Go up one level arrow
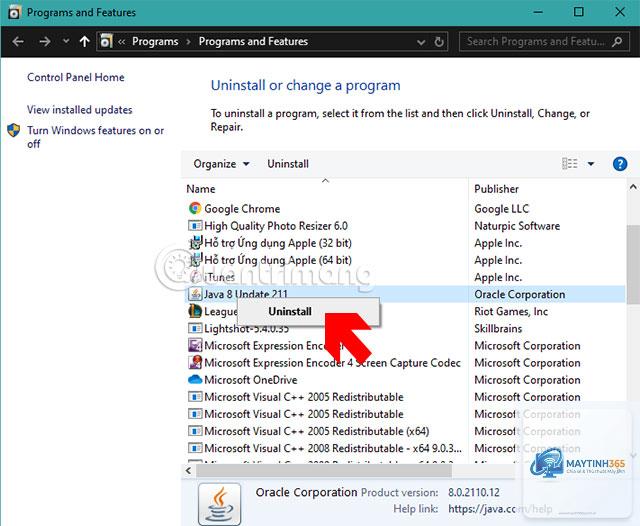 84,42
